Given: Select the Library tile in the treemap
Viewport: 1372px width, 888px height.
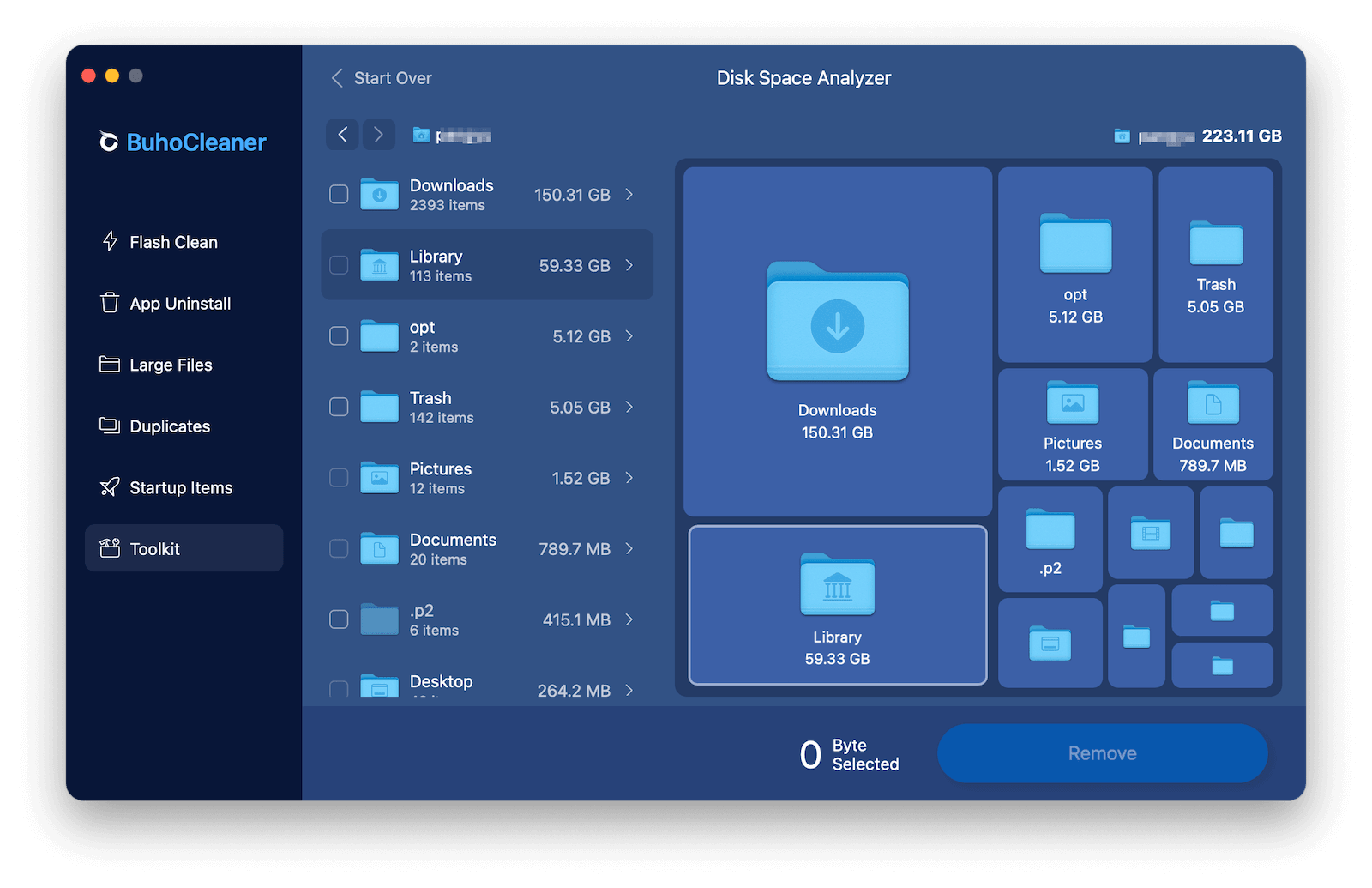Looking at the screenshot, I should 836,605.
